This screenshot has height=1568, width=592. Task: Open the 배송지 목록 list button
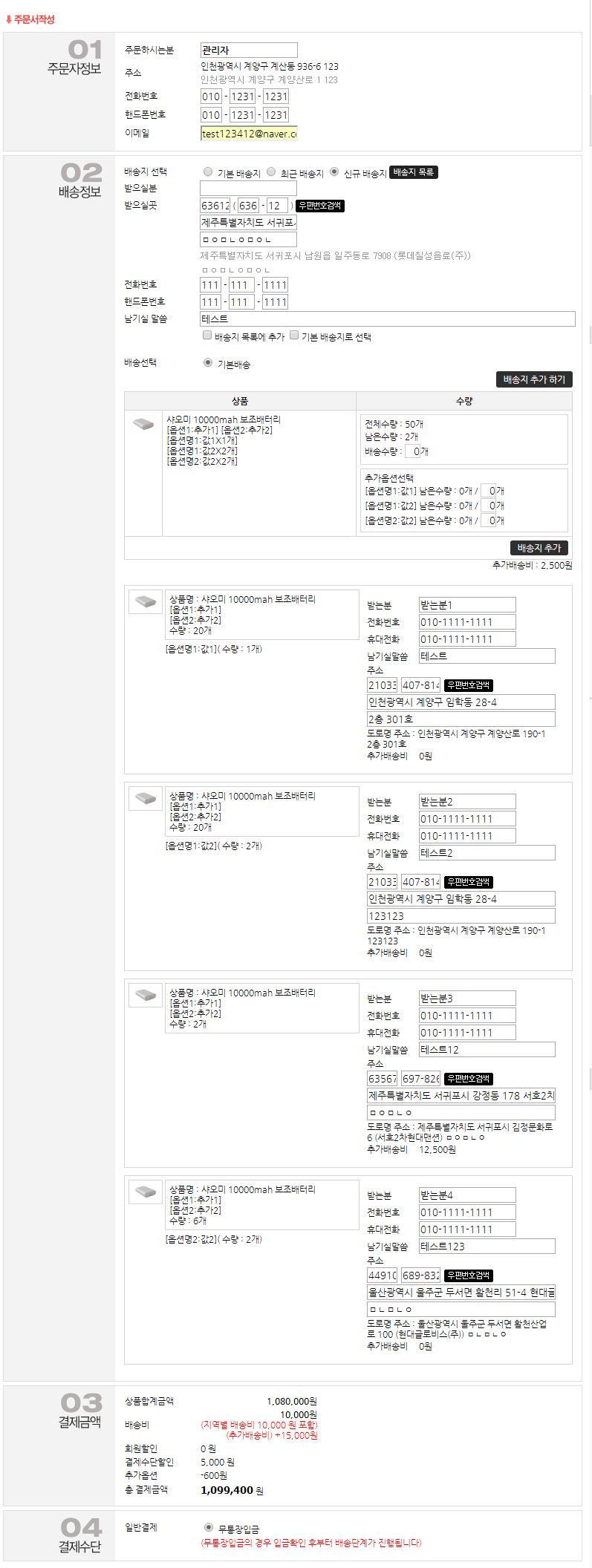pyautogui.click(x=414, y=172)
